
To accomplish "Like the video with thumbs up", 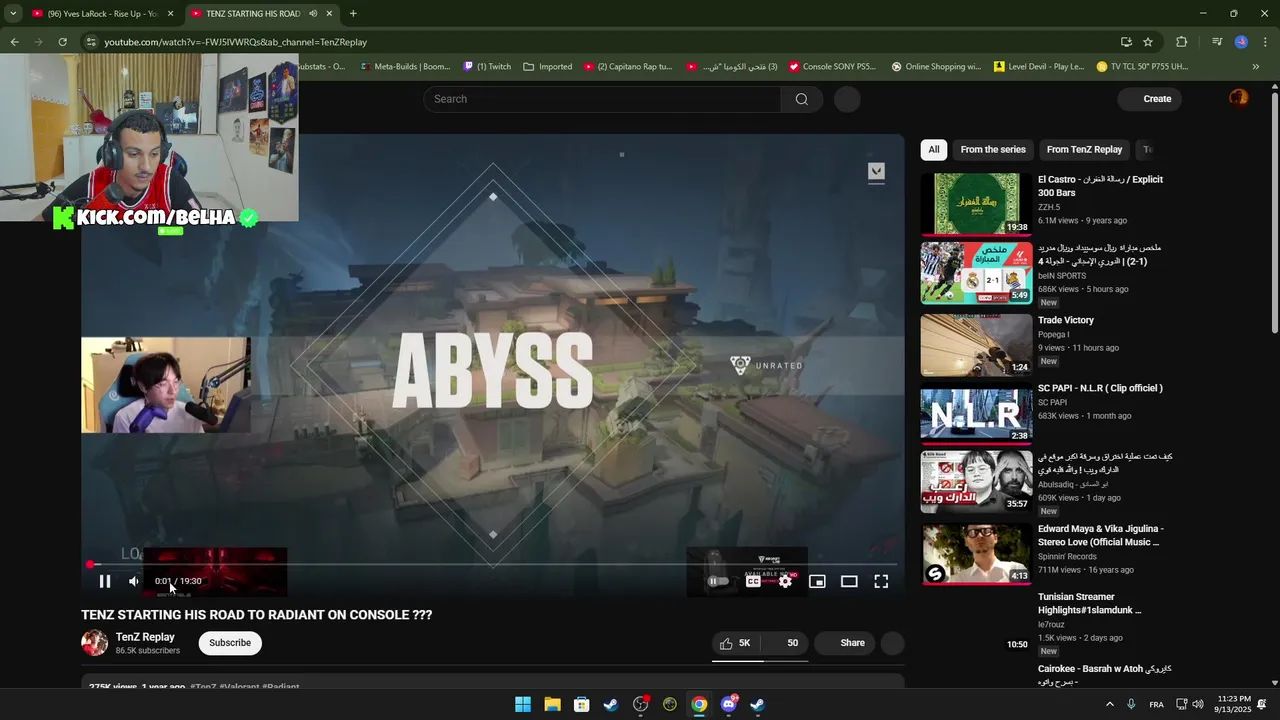I will [x=736, y=643].
